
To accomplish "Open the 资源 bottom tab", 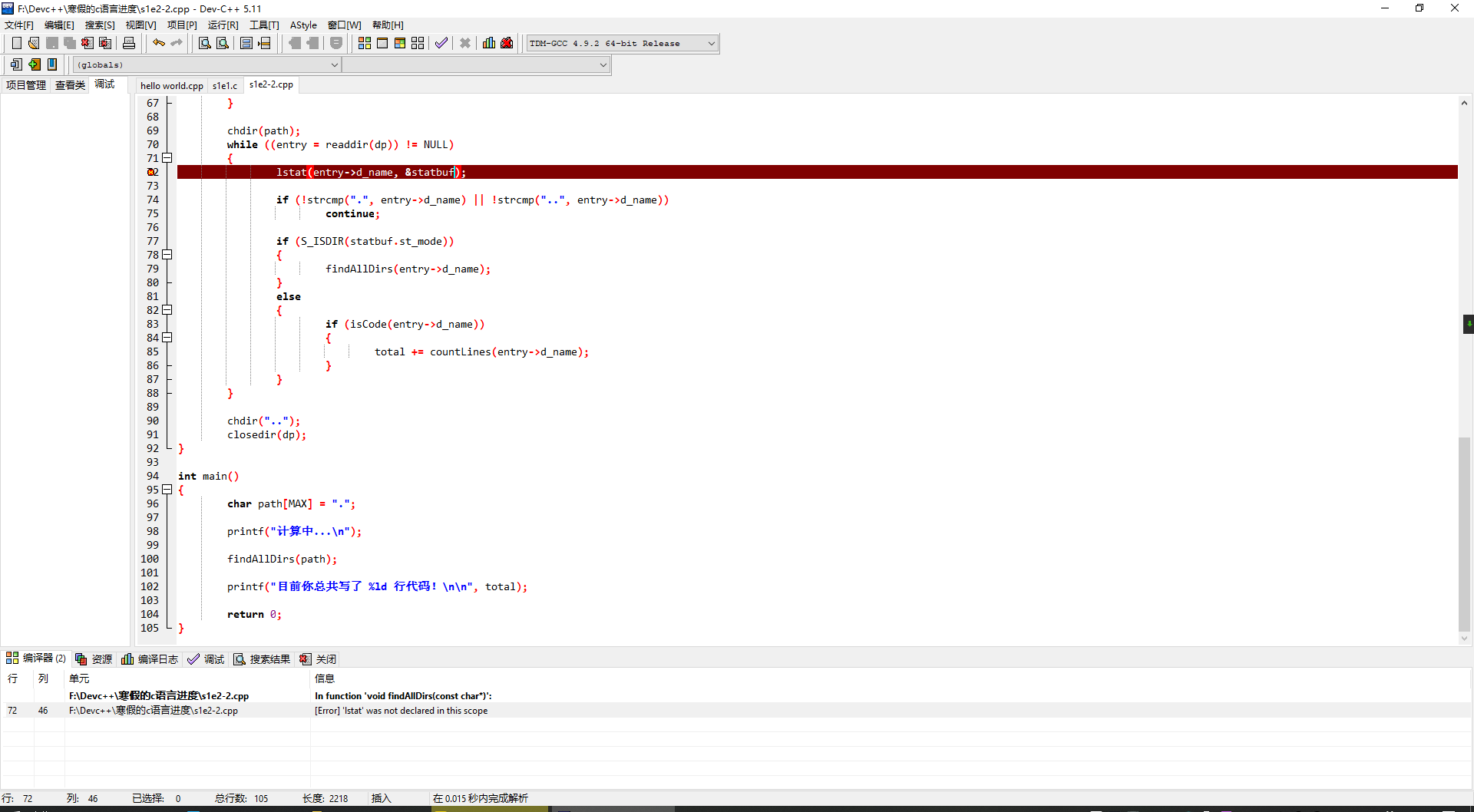I will [94, 659].
